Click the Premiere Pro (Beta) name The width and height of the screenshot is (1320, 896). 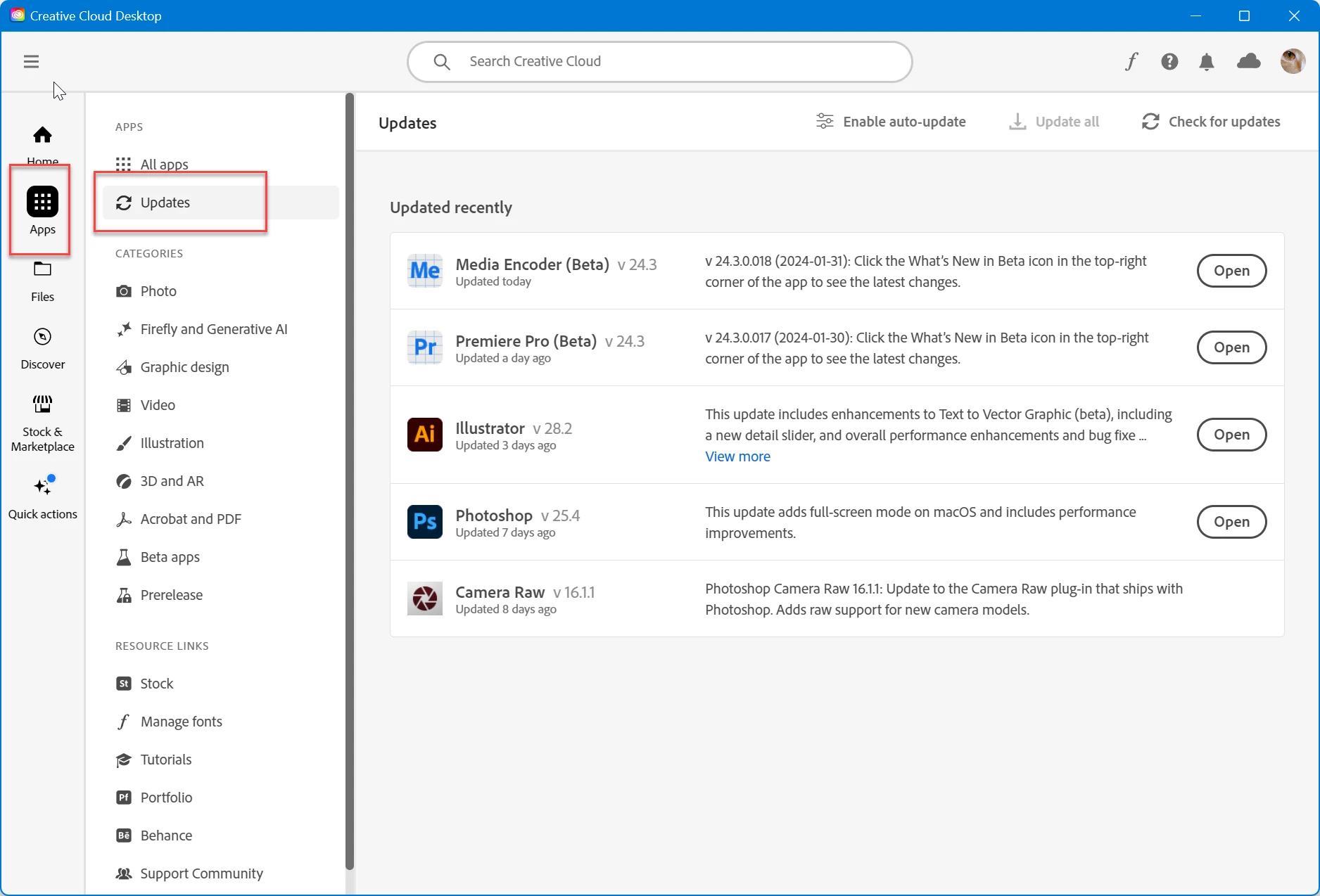tap(526, 341)
